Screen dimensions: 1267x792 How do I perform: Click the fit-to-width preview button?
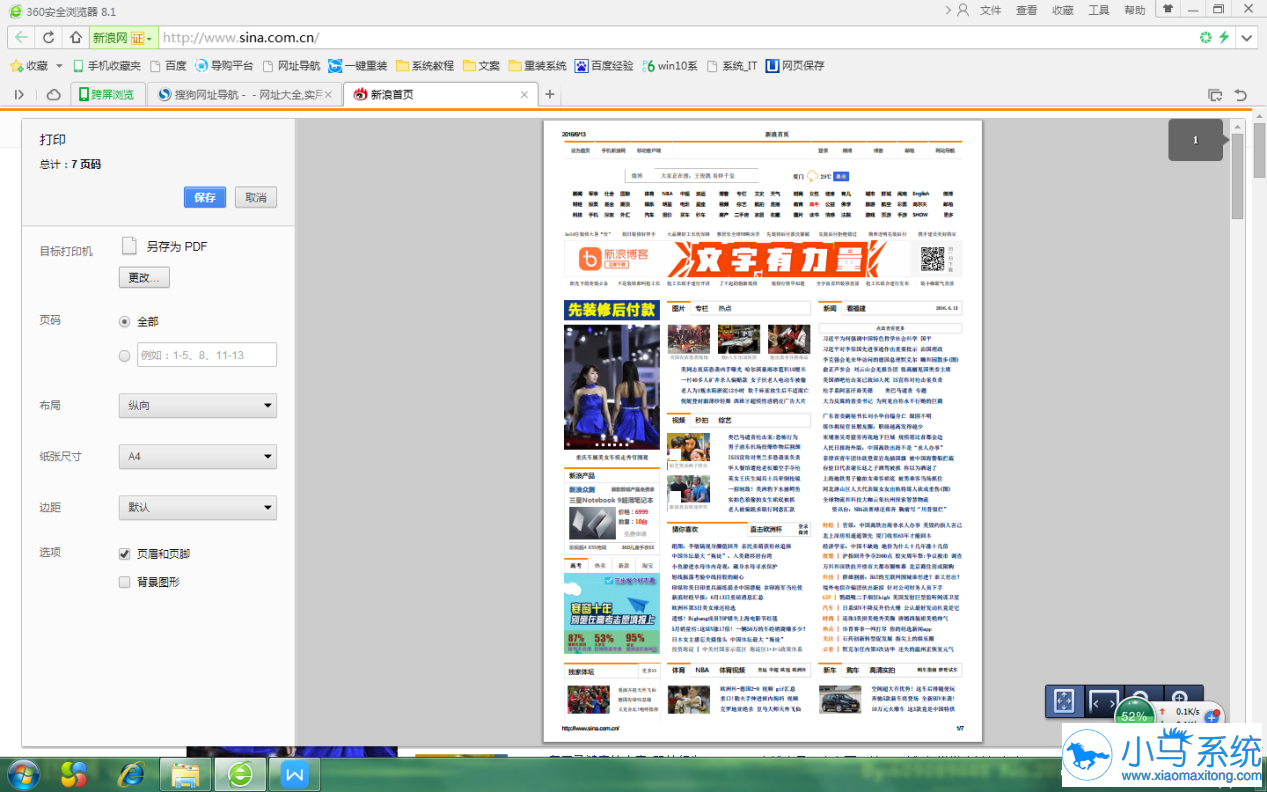tap(1104, 702)
